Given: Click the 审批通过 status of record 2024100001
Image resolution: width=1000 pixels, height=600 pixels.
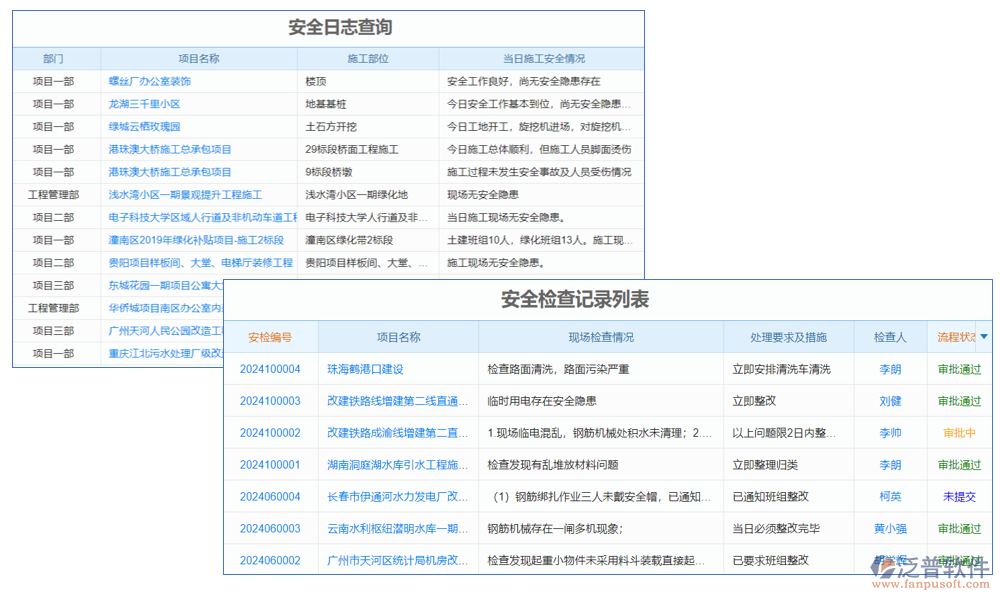Looking at the screenshot, I should point(959,464).
